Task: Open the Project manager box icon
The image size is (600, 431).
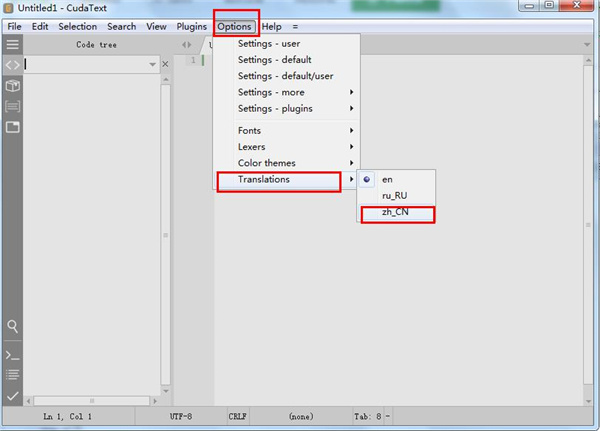Action: tap(12, 86)
